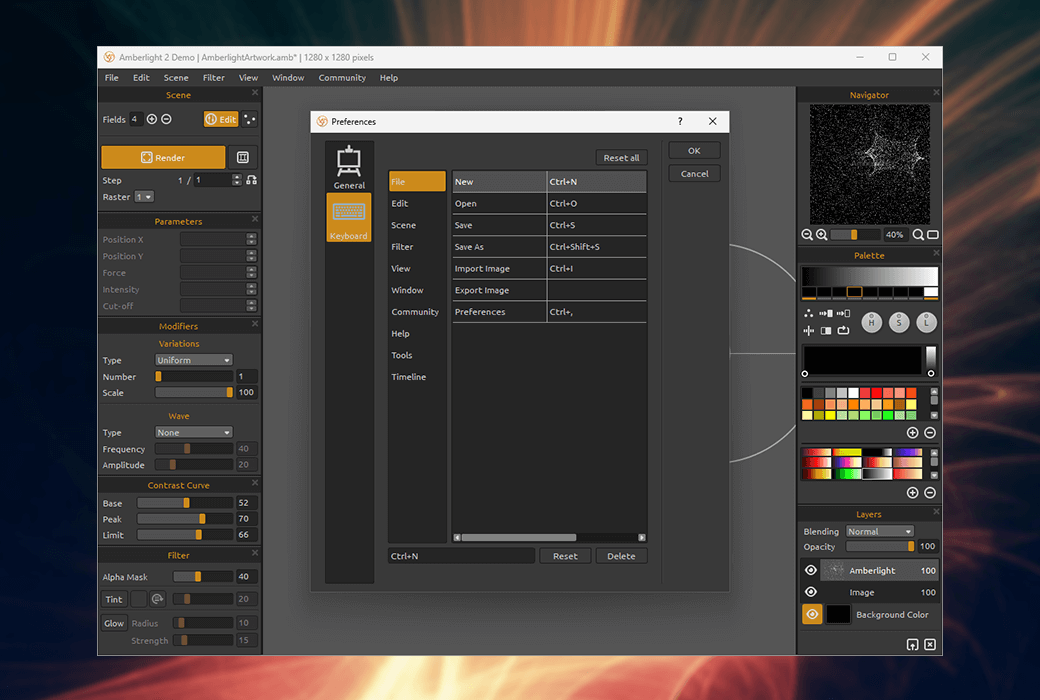
Task: Click the Preferences help question mark
Action: coord(680,121)
